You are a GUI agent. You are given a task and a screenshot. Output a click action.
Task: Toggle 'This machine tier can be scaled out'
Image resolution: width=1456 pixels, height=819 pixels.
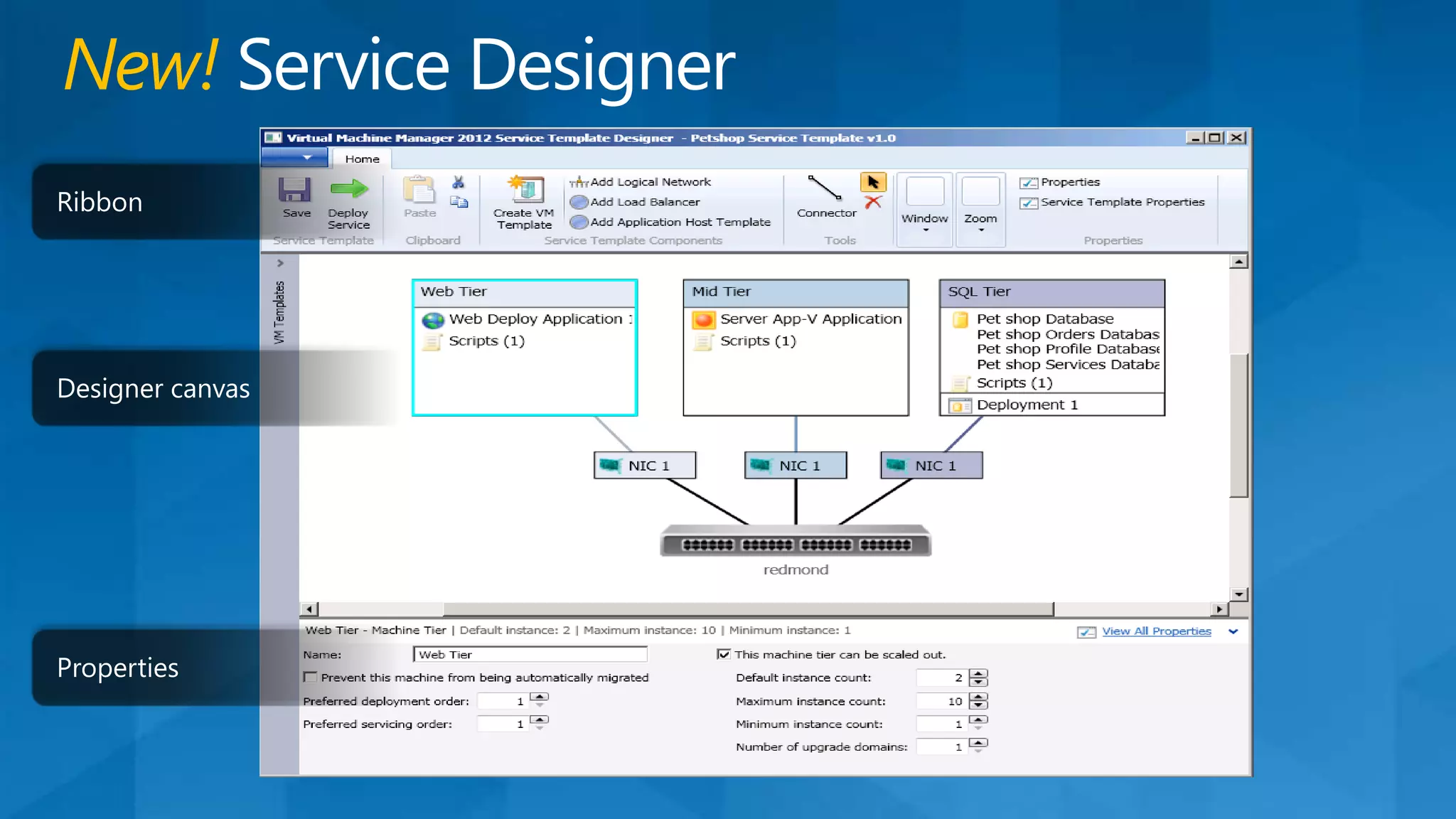tap(724, 655)
